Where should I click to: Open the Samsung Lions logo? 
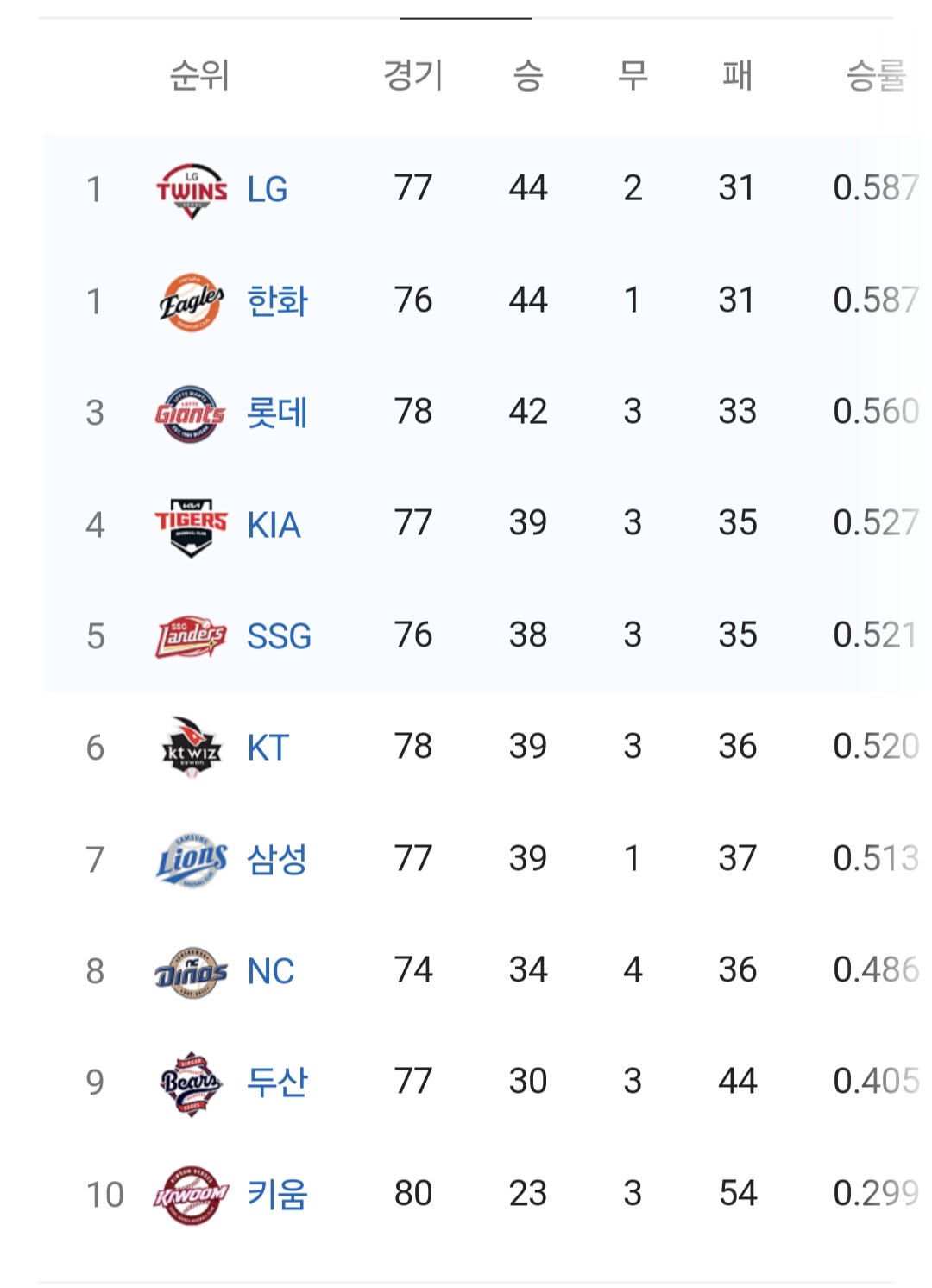(x=192, y=860)
